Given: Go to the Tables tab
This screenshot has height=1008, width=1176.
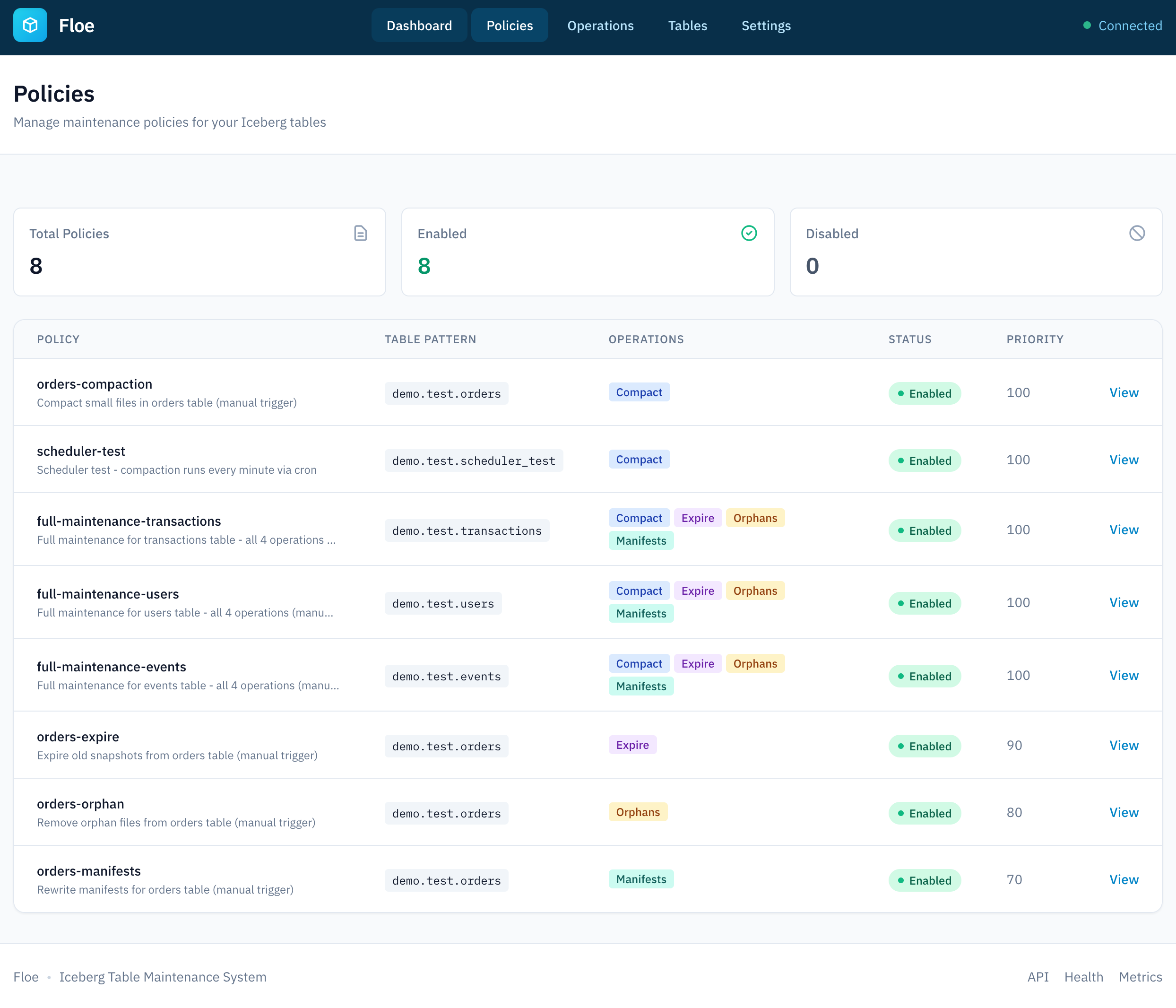Looking at the screenshot, I should [x=687, y=26].
